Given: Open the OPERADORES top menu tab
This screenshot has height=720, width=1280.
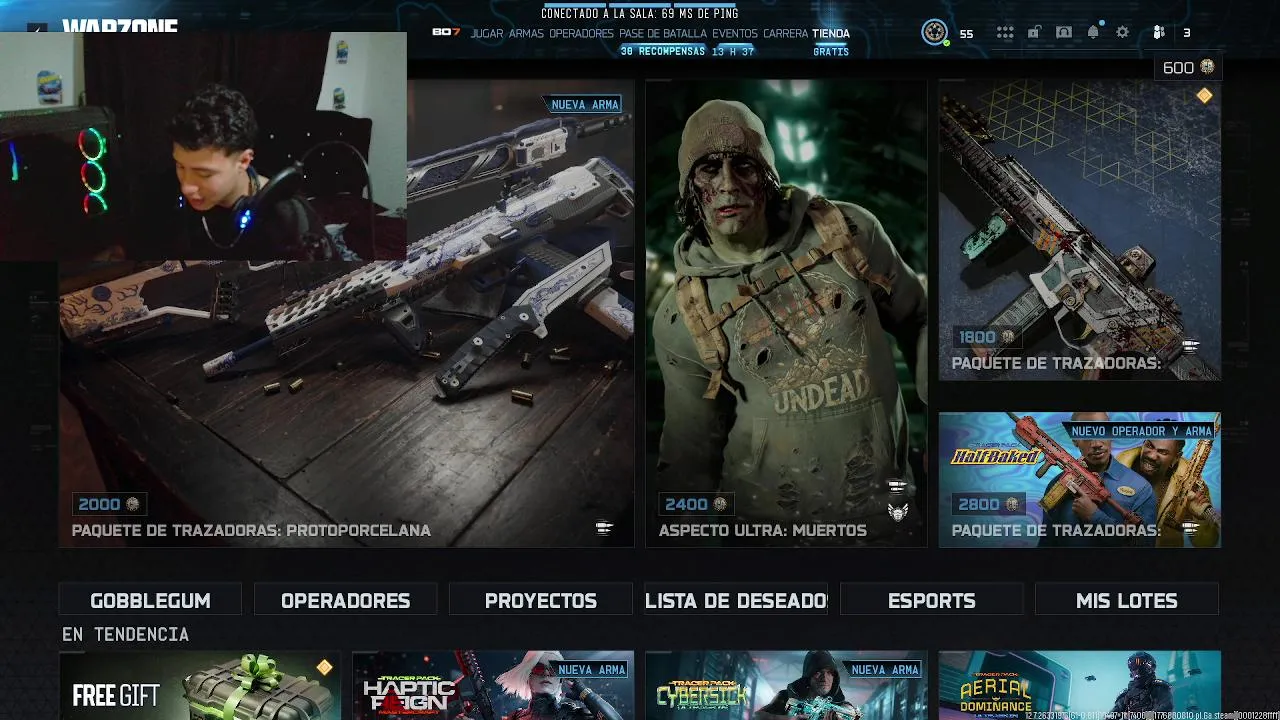Looking at the screenshot, I should (x=581, y=33).
